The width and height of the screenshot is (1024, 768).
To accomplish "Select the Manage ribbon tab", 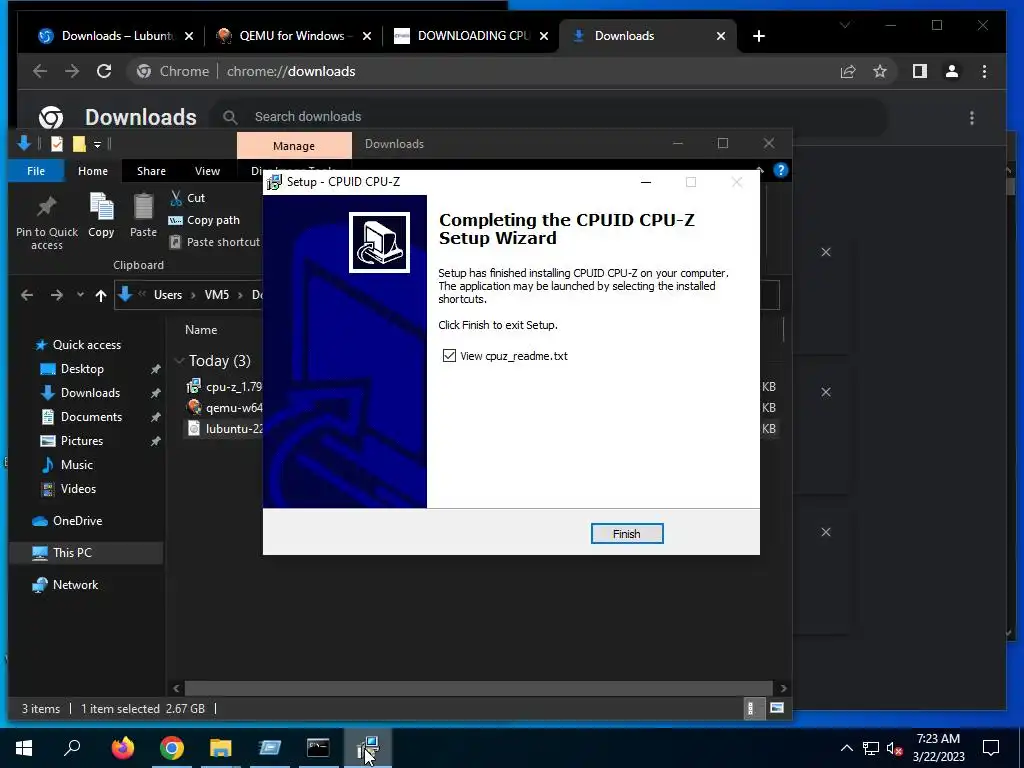I will coord(294,146).
